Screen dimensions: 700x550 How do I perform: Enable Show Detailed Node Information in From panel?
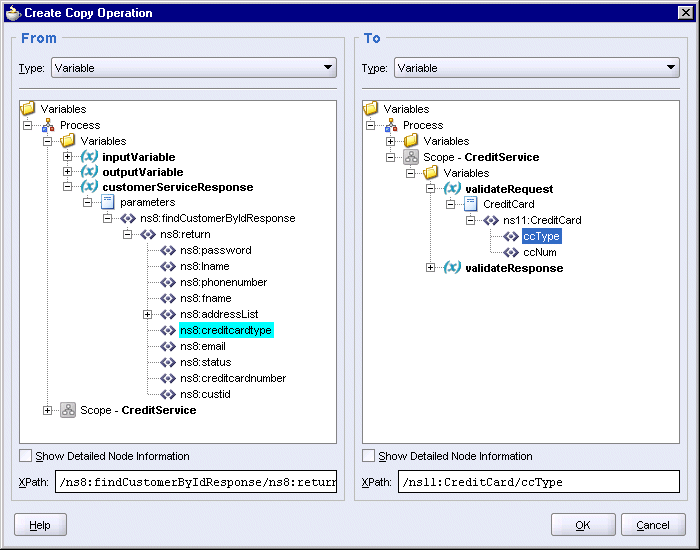(x=25, y=456)
